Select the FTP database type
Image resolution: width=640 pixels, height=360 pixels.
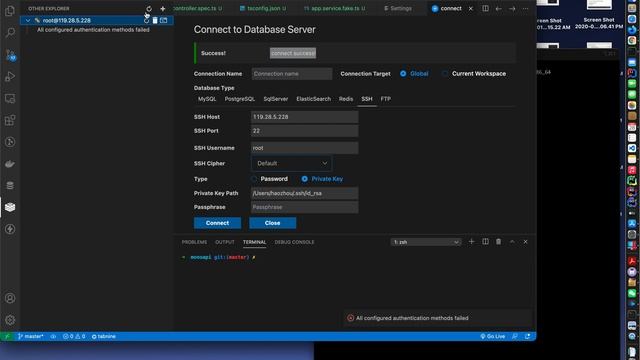(385, 99)
